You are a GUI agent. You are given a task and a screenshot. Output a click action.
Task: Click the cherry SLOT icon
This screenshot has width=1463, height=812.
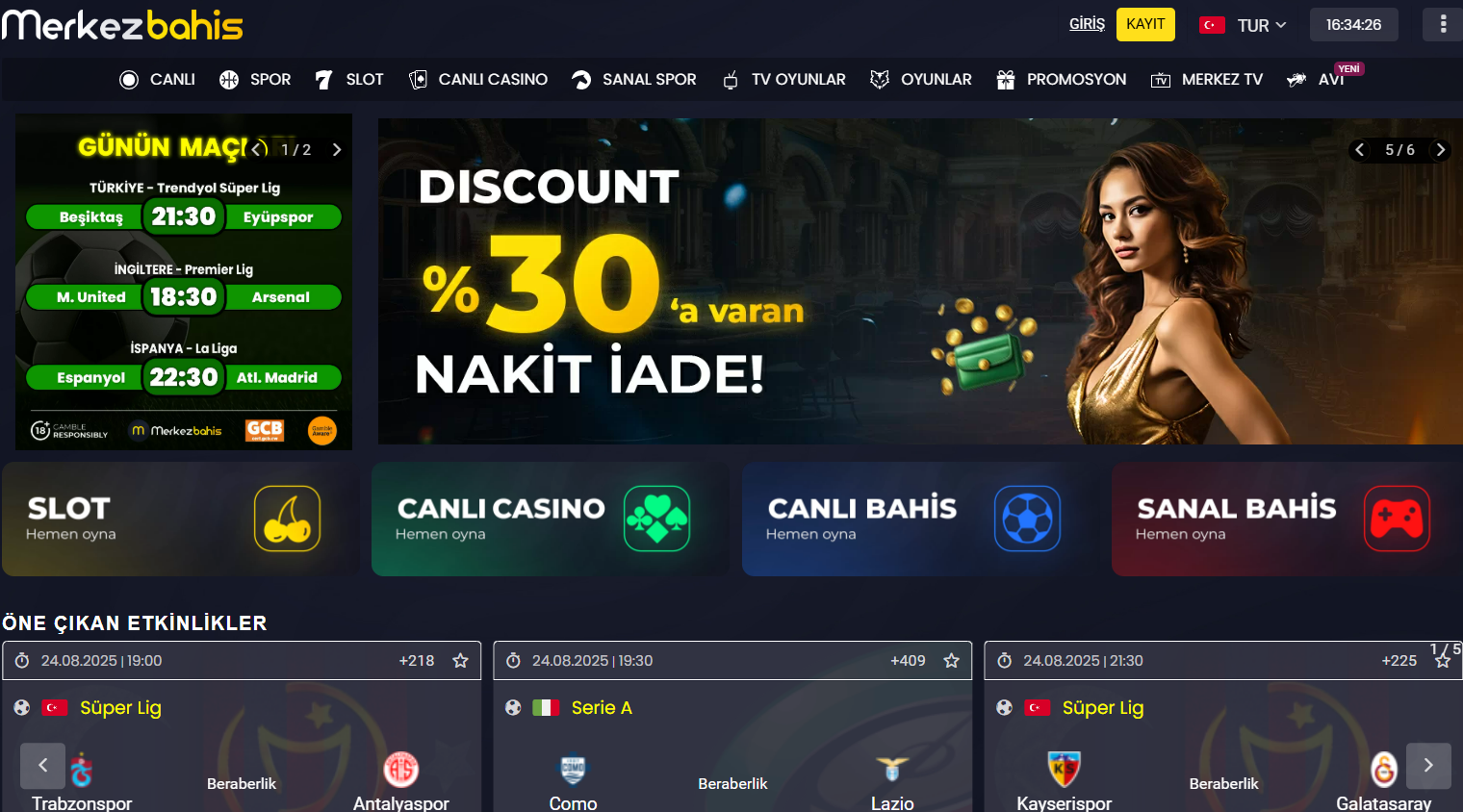click(x=287, y=519)
